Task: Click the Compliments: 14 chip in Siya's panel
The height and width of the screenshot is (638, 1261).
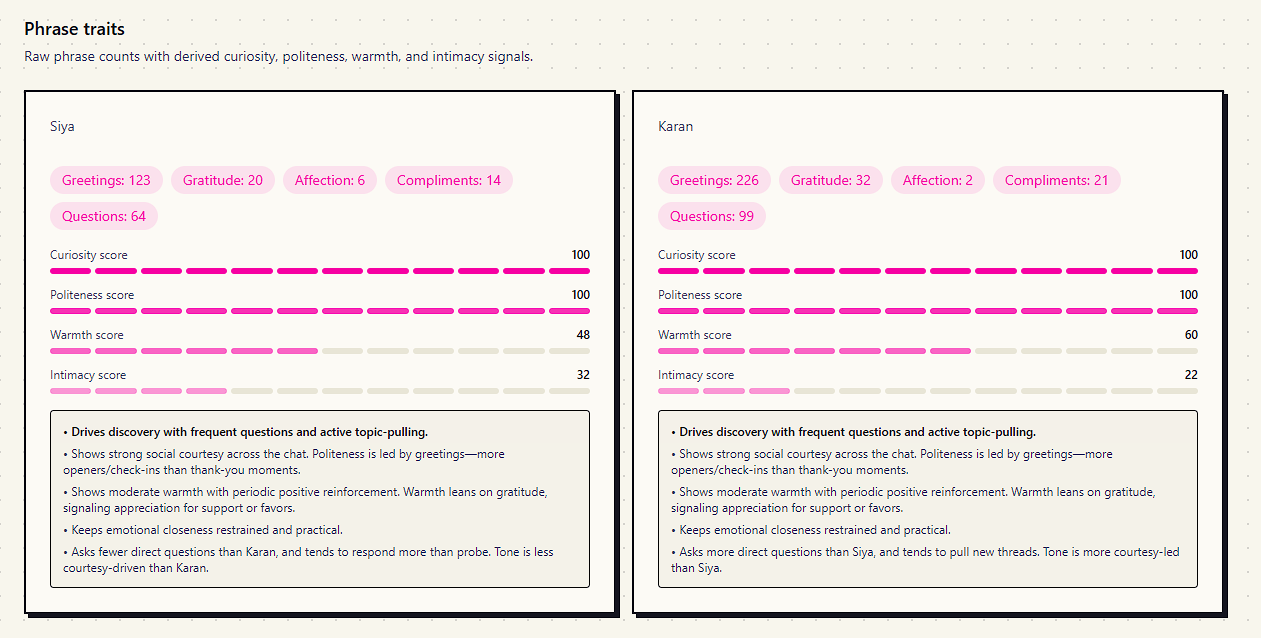Action: click(448, 180)
